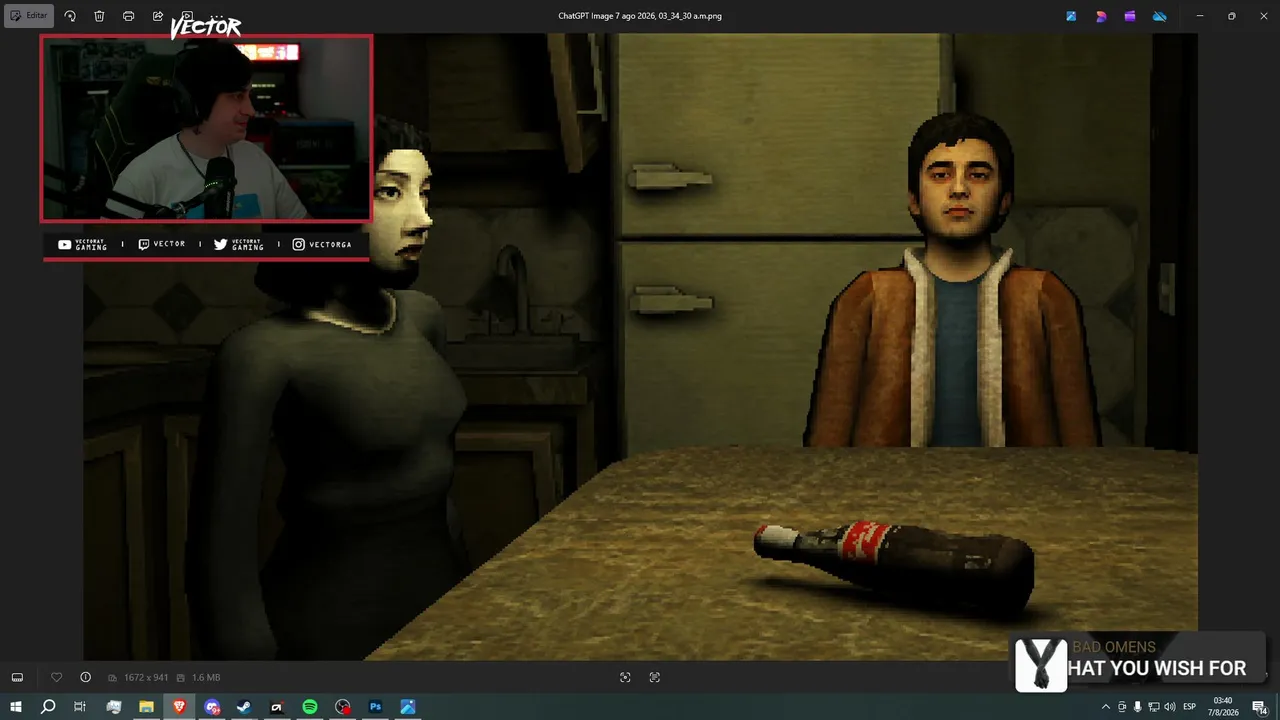Open Steam from the taskbar

(244, 707)
